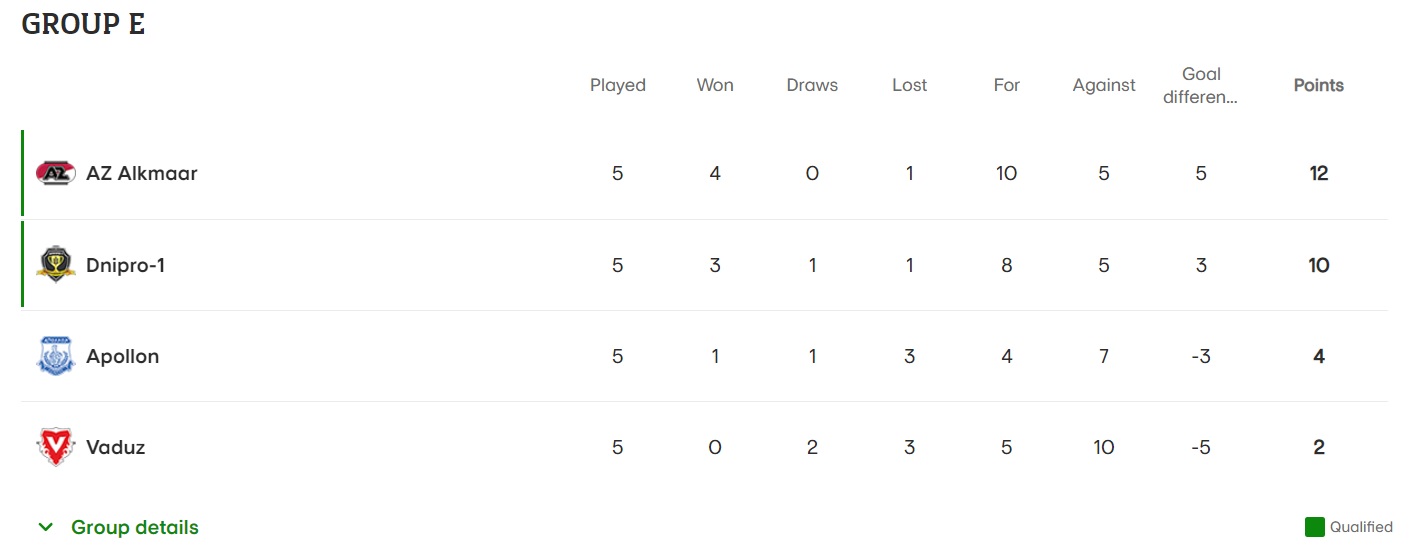Click the Vaduz club crest

56,447
